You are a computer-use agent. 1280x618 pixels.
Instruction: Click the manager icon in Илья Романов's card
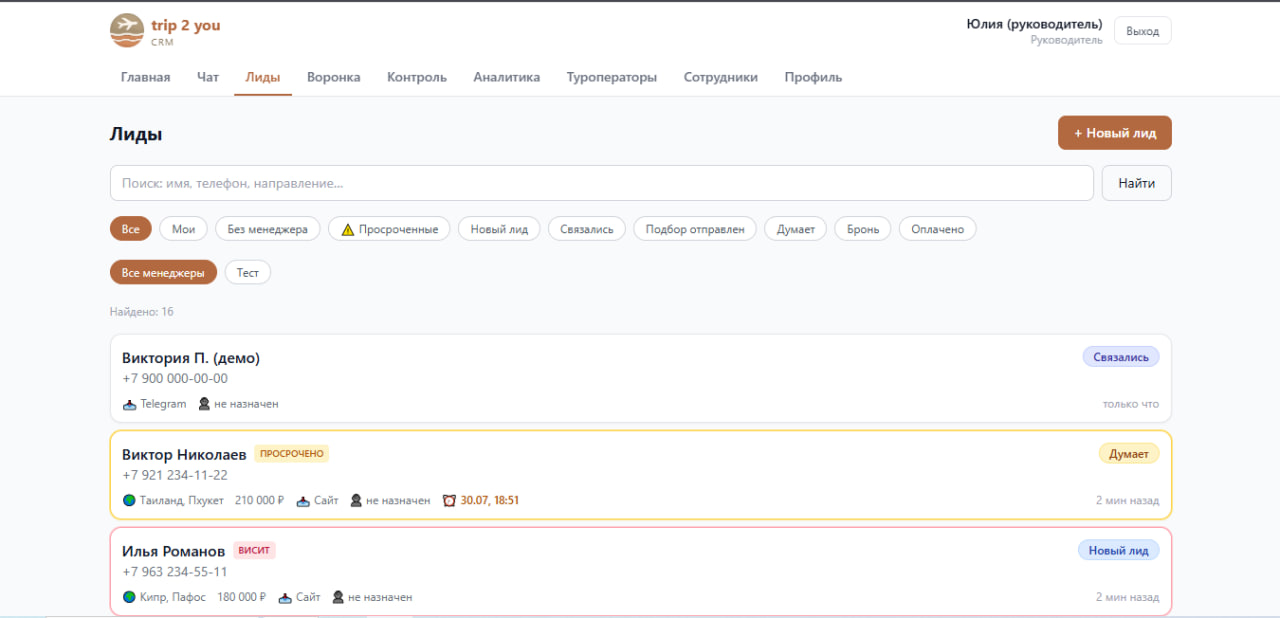click(338, 597)
